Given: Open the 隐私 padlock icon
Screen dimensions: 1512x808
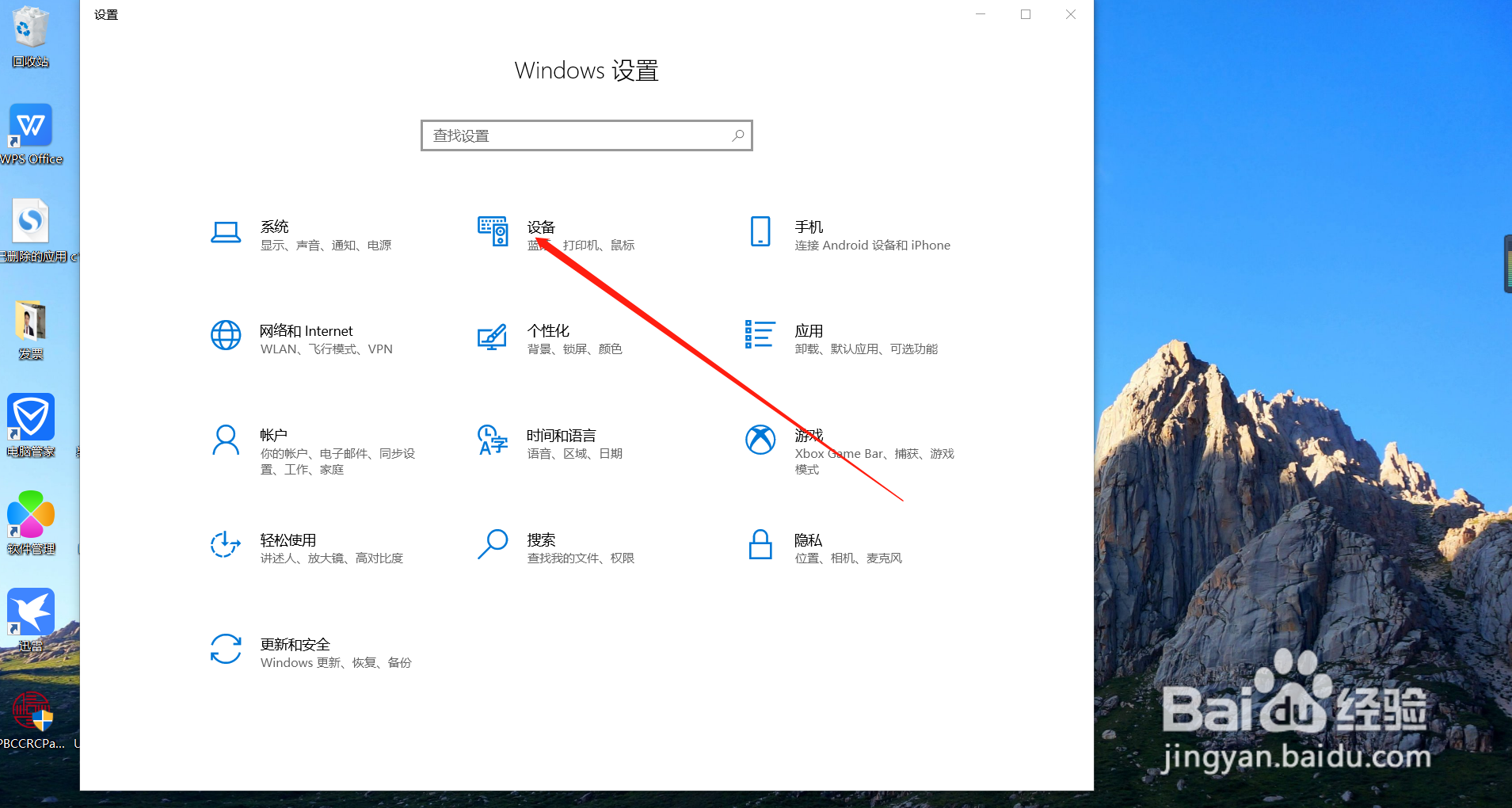Looking at the screenshot, I should pyautogui.click(x=760, y=544).
